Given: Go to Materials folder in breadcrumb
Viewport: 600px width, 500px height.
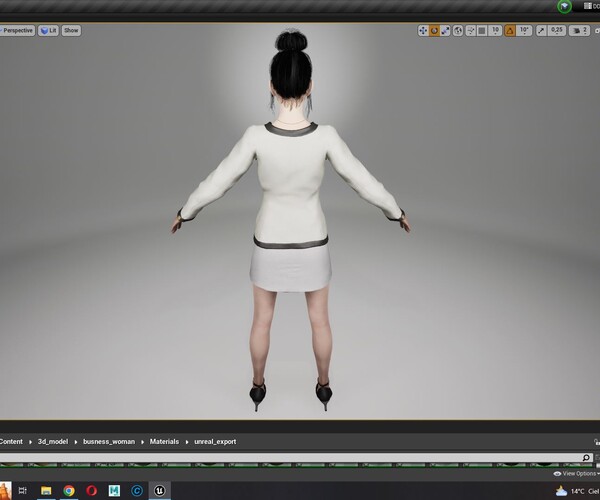Looking at the screenshot, I should pyautogui.click(x=164, y=441).
